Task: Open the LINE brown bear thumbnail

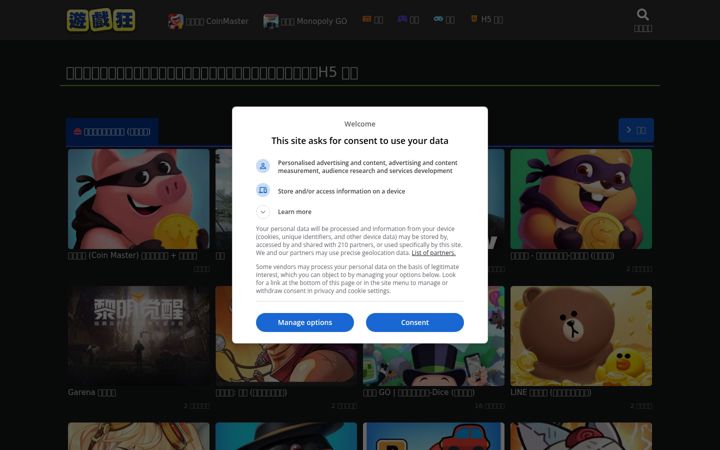Action: click(x=581, y=336)
